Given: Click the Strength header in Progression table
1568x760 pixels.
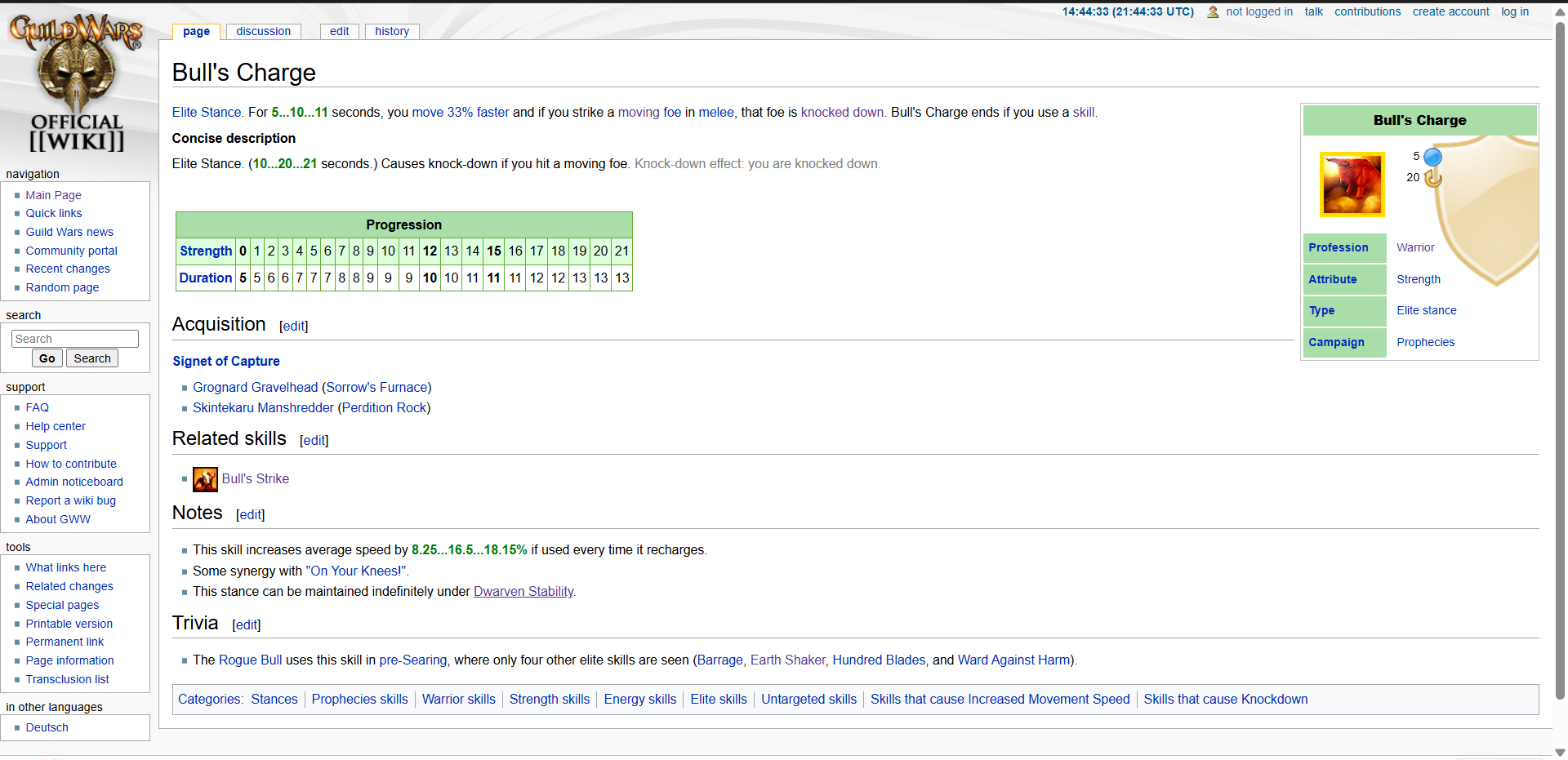Looking at the screenshot, I should (x=206, y=251).
